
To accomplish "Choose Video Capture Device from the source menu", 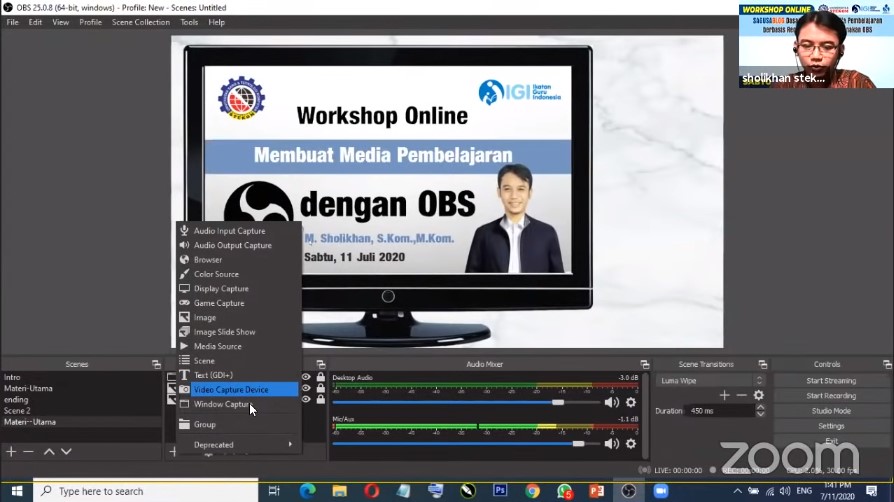I will pyautogui.click(x=239, y=390).
